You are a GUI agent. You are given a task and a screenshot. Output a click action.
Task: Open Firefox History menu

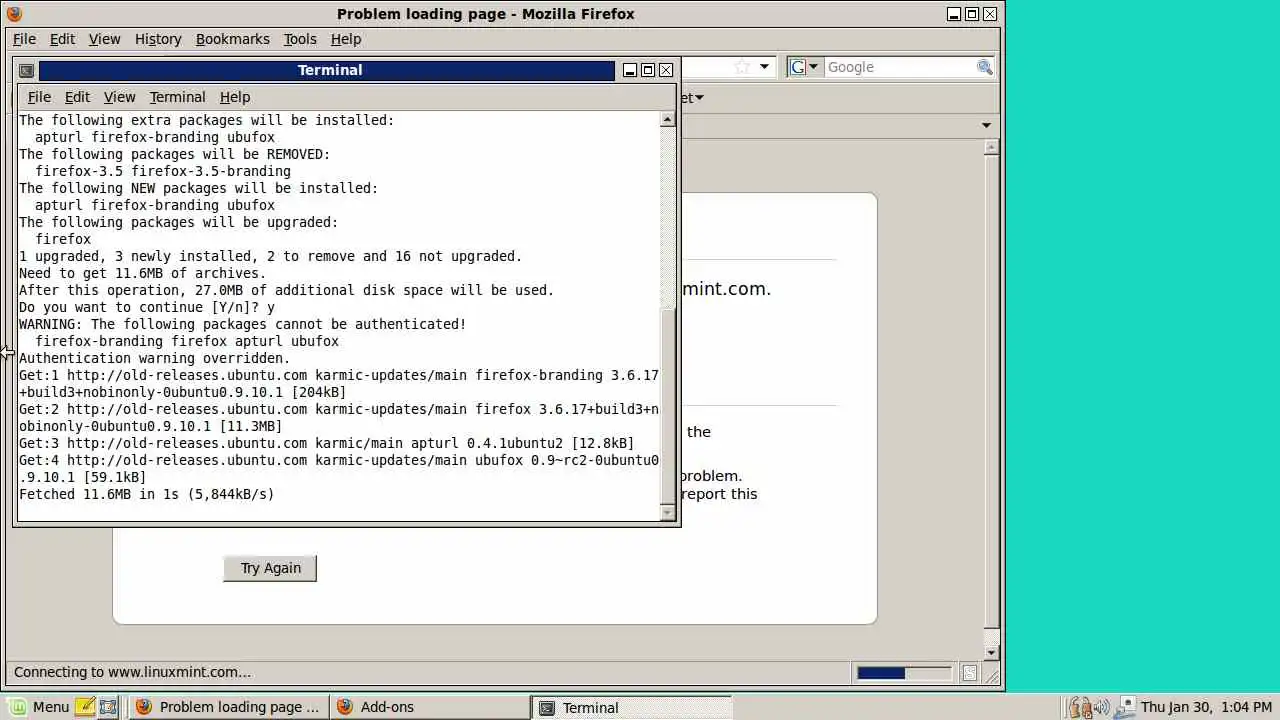click(x=158, y=39)
